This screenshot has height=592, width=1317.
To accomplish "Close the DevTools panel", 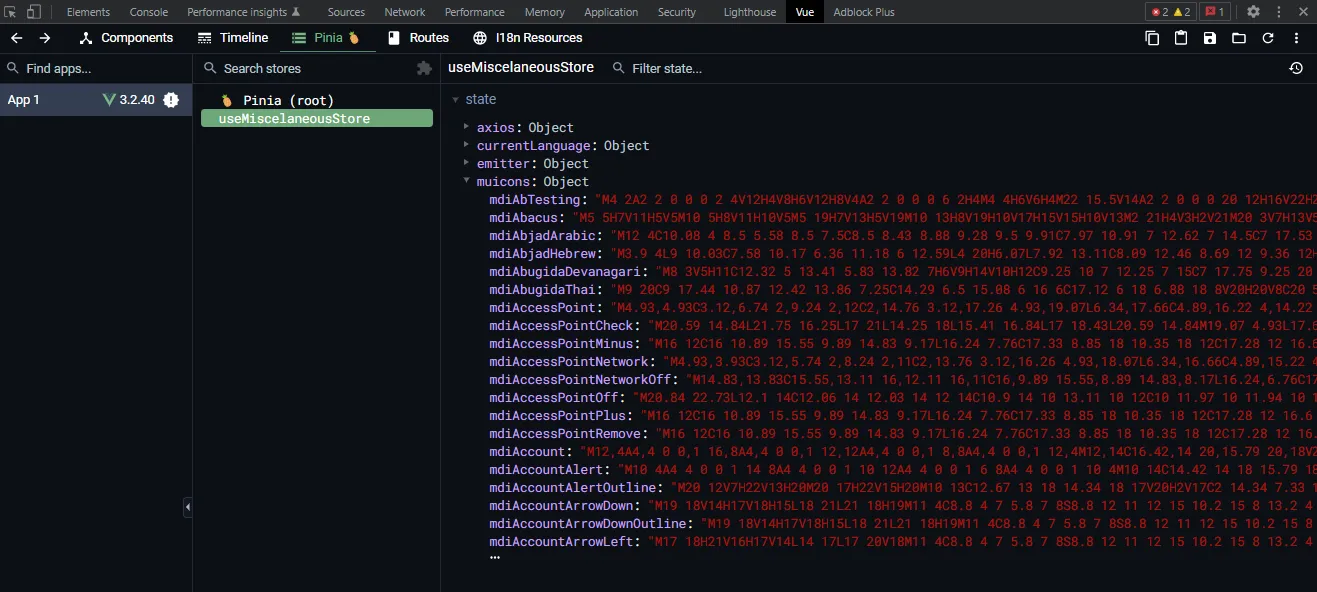I will 1302,12.
